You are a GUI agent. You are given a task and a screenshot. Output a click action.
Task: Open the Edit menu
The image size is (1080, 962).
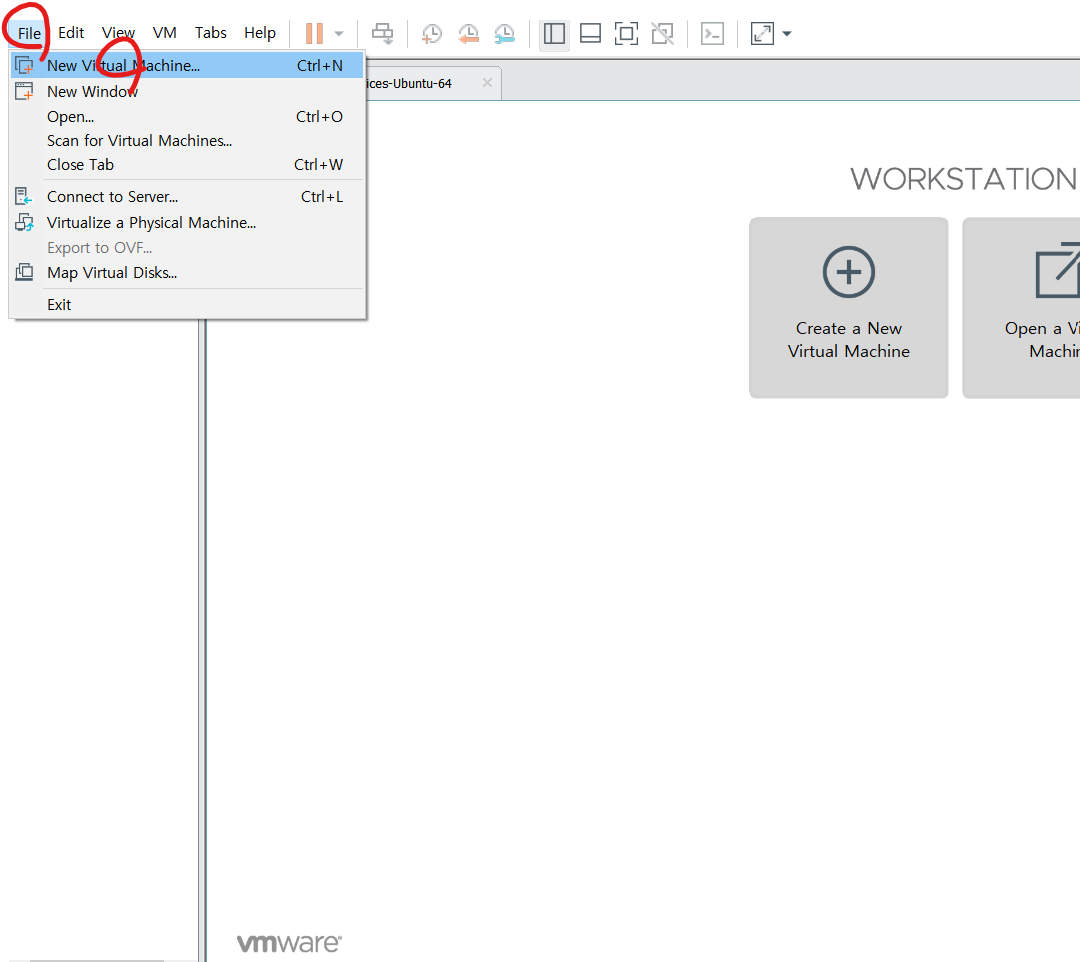pyautogui.click(x=71, y=33)
